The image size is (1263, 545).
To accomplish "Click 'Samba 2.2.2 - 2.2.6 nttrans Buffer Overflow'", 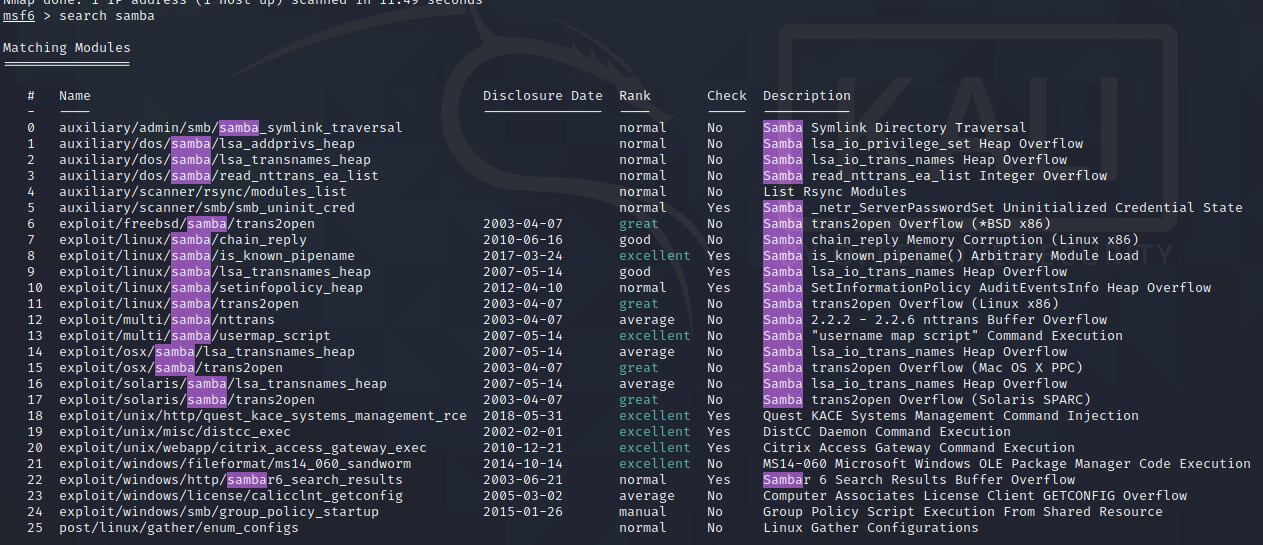I will pos(935,320).
